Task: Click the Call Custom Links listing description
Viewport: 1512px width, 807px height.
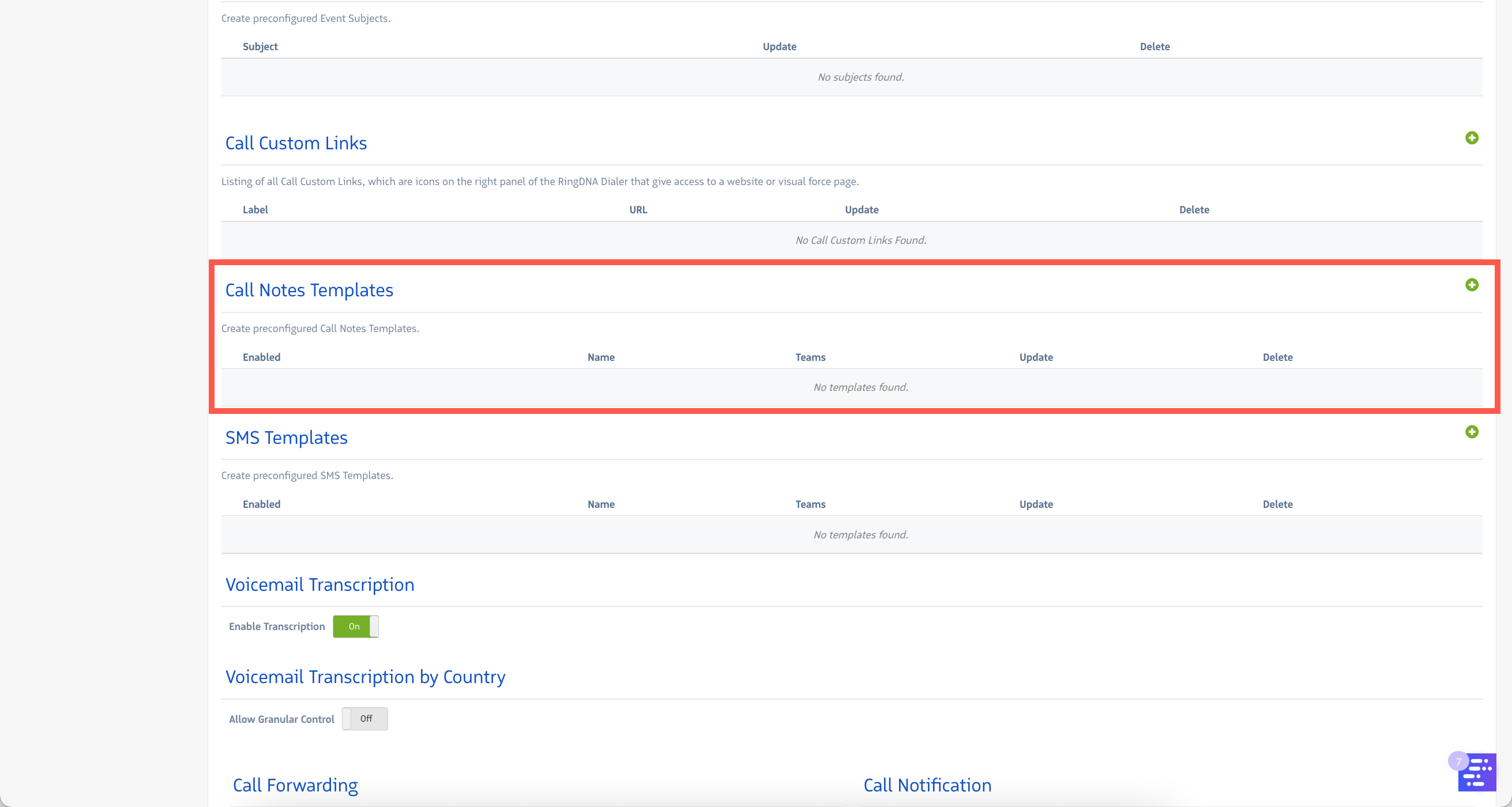Action: [x=540, y=182]
